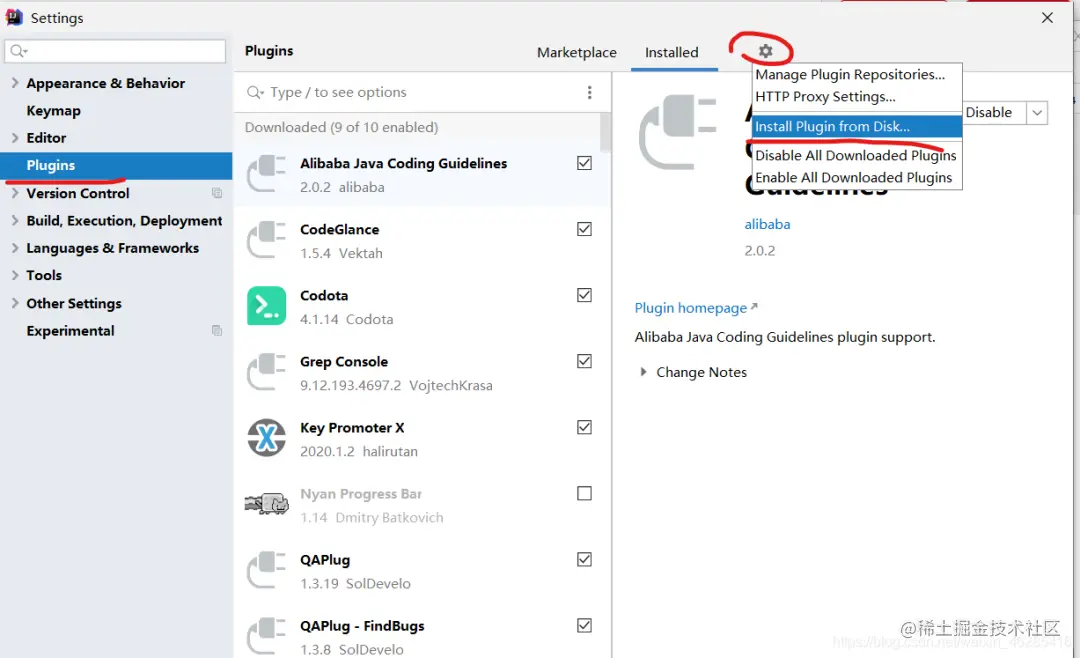Screen dimensions: 1080x658
Task: Disable the Codota plugin checkbox
Action: pyautogui.click(x=584, y=295)
